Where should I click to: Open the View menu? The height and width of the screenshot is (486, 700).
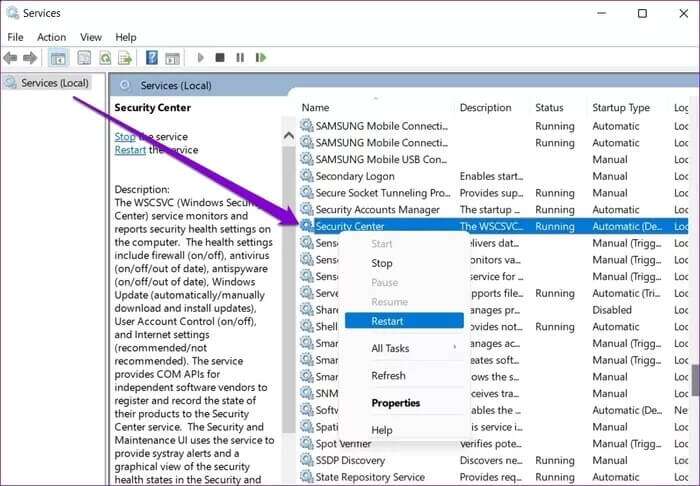point(91,37)
